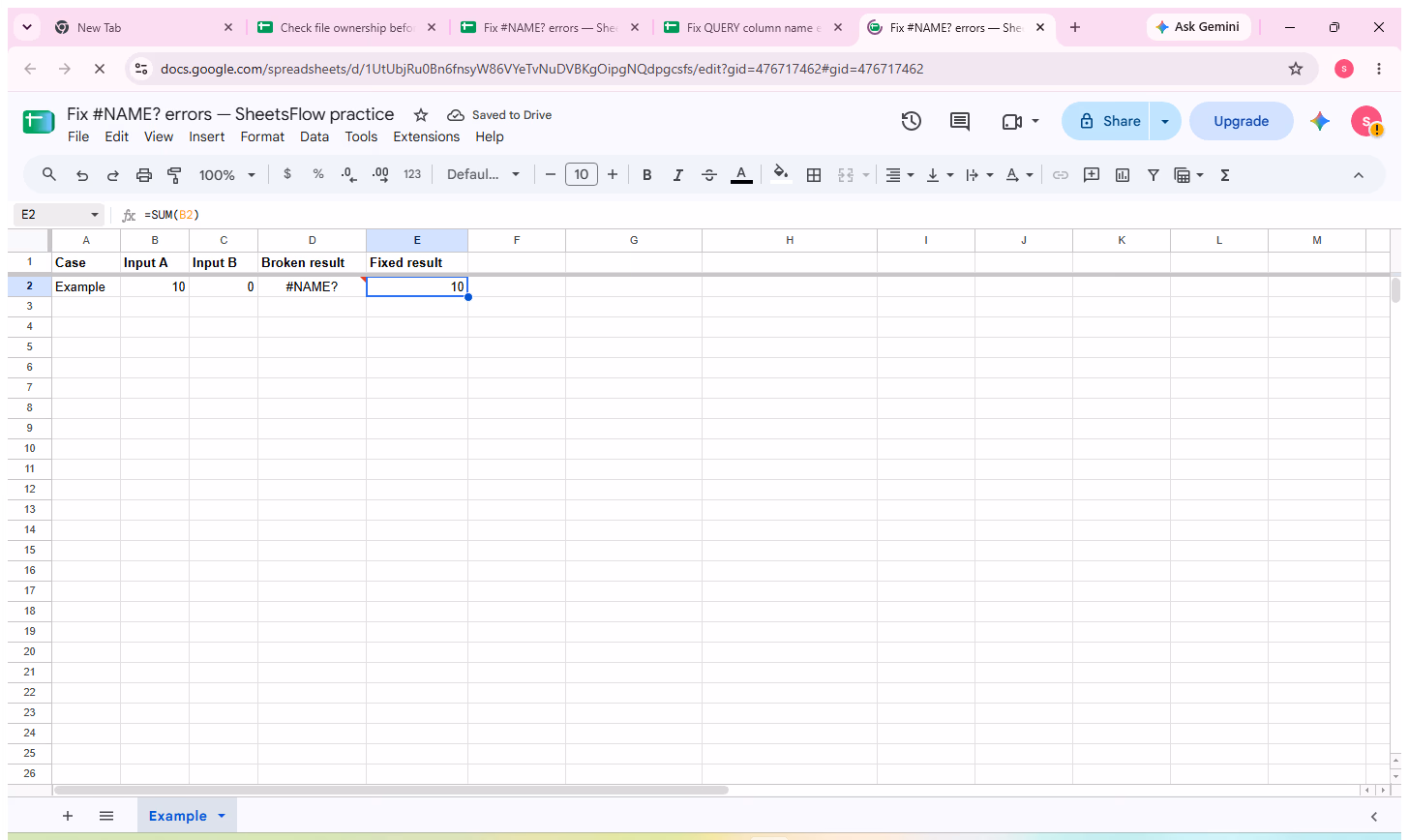Click the Name box showing E2

60,215
